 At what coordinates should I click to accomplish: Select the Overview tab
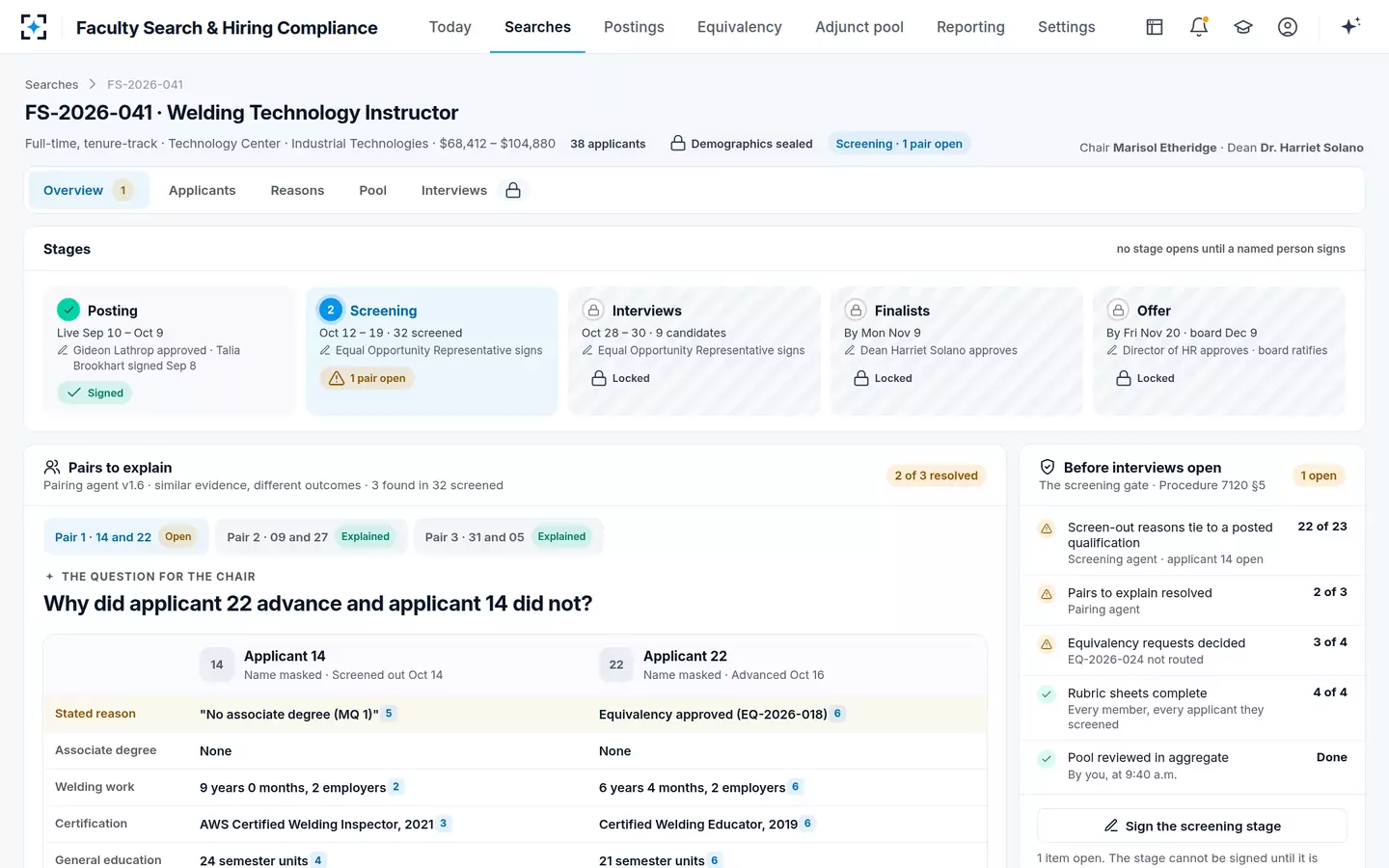pyautogui.click(x=89, y=190)
